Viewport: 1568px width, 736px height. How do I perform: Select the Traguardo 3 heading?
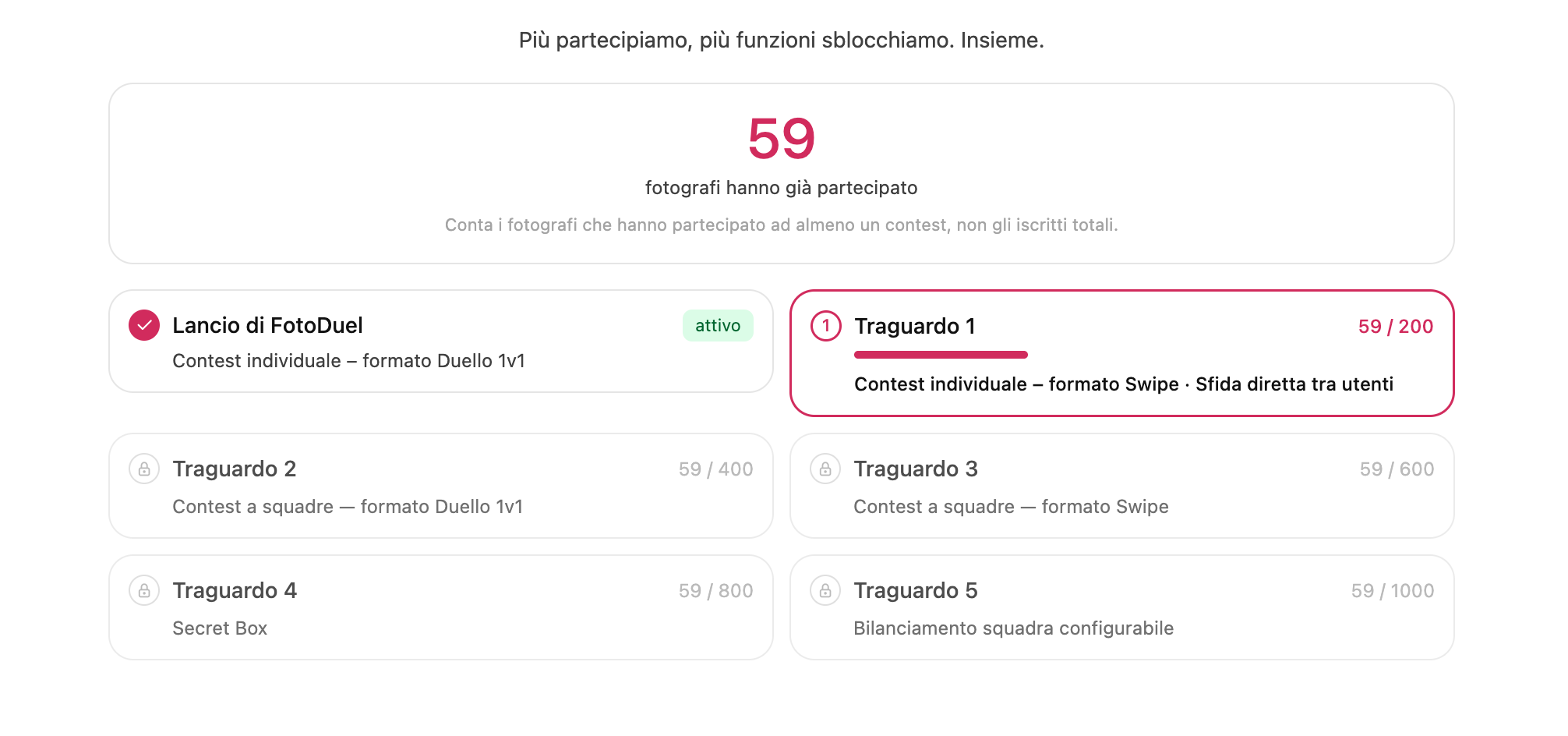tap(916, 469)
